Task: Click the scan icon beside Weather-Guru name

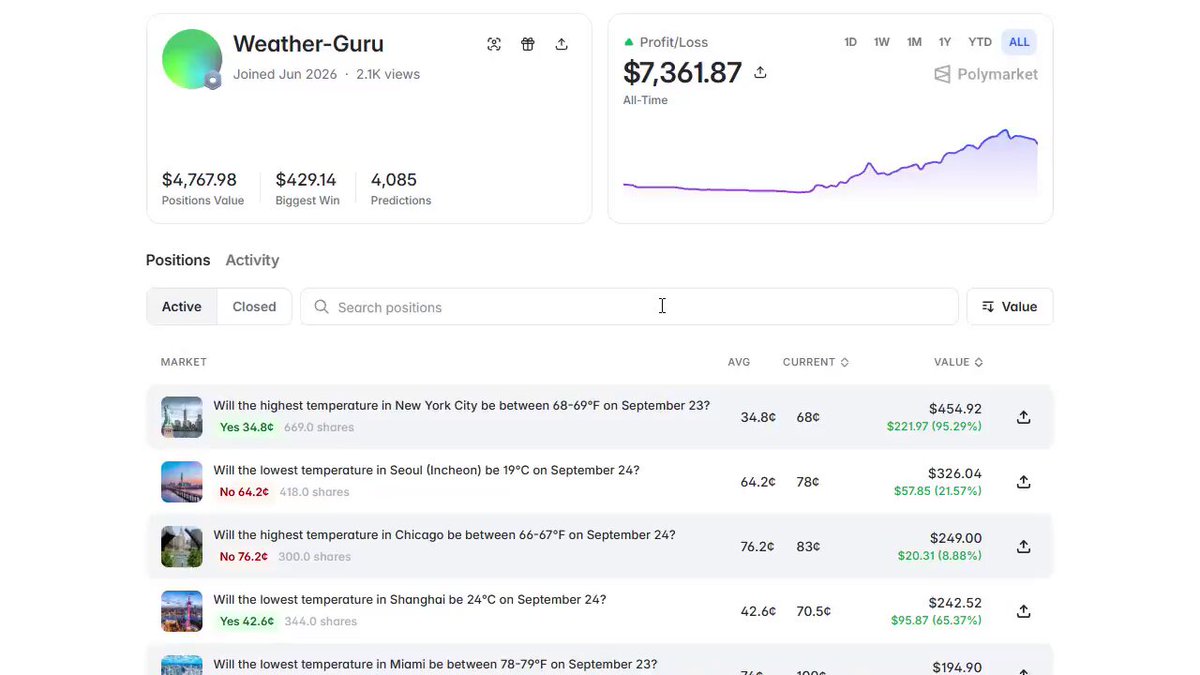Action: pyautogui.click(x=494, y=44)
